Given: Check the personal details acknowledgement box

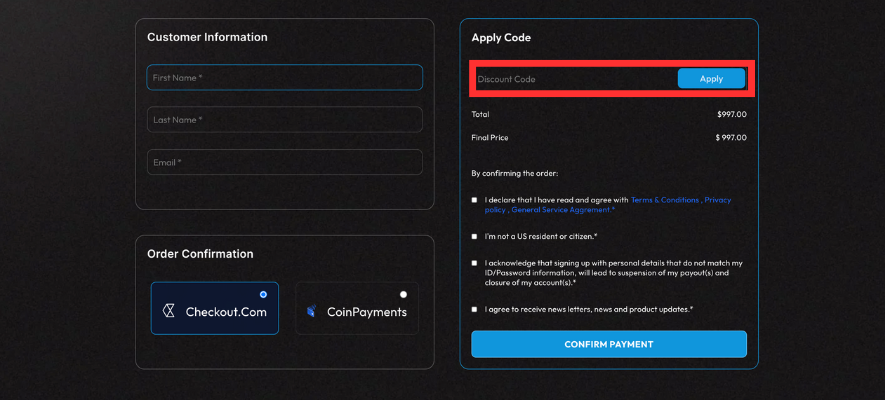Looking at the screenshot, I should 474,263.
